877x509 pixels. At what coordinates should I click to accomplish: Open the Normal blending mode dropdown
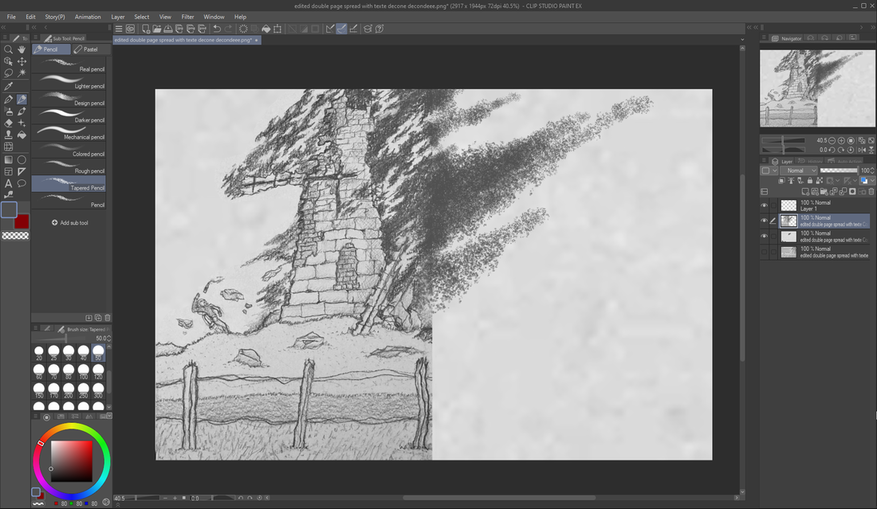[799, 171]
